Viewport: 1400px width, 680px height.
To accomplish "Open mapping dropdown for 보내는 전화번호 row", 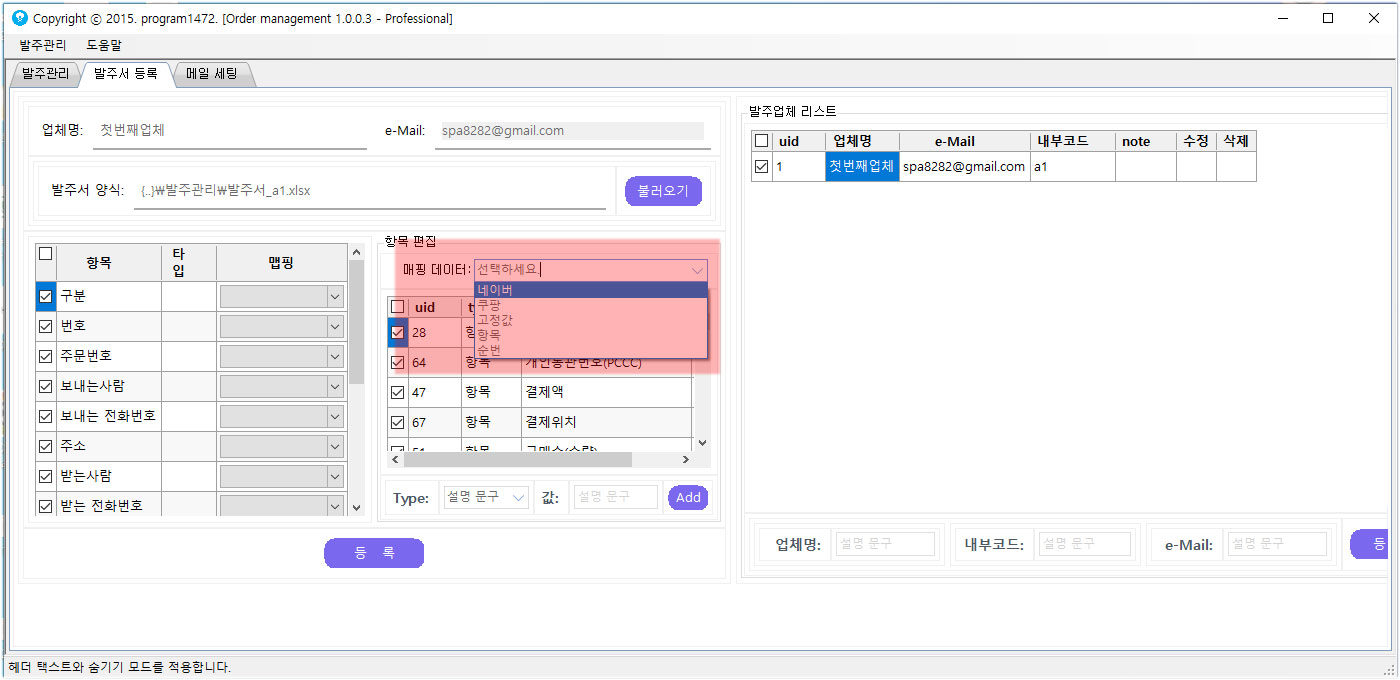I will tap(282, 416).
